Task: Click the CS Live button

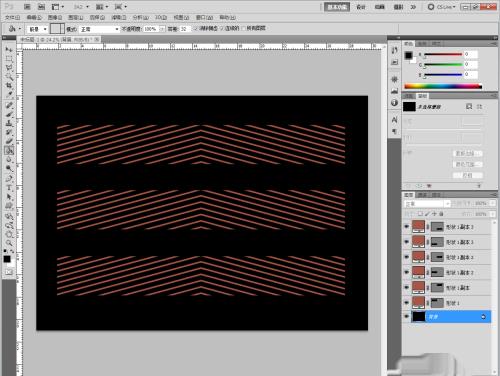Action: coord(442,7)
